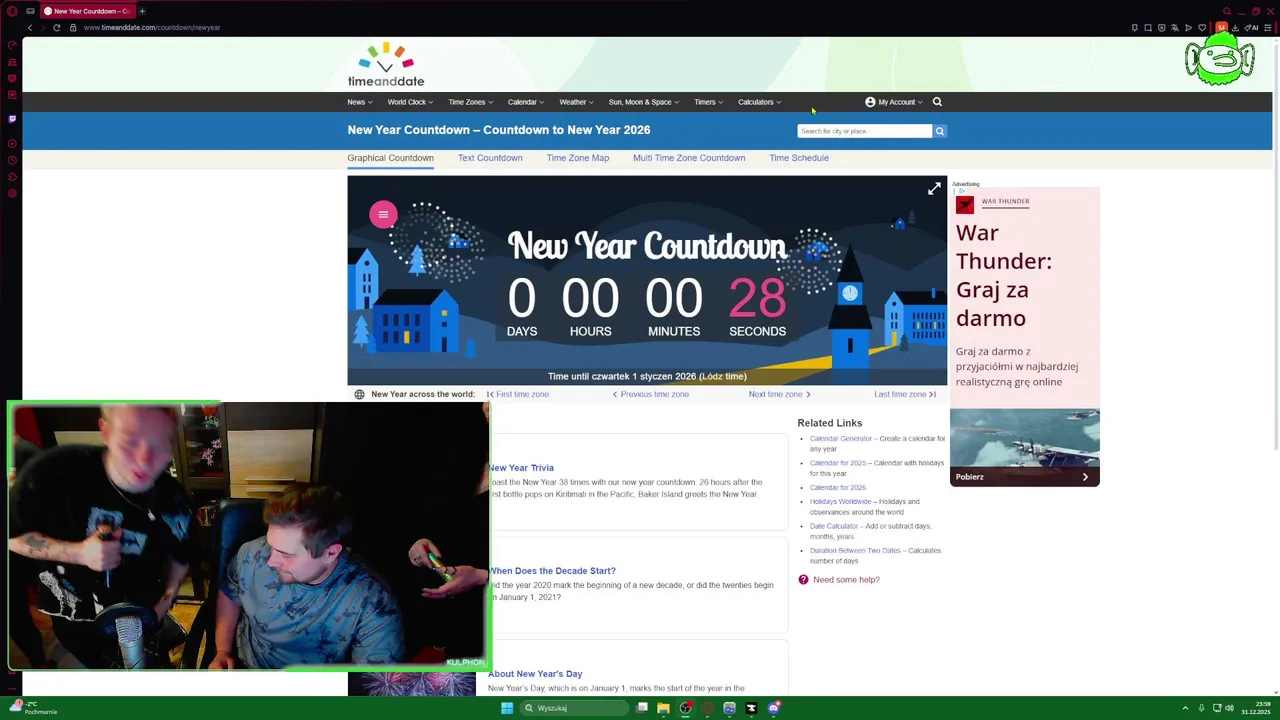Open the translate page icon
This screenshot has height=720, width=1280.
[x=1175, y=27]
